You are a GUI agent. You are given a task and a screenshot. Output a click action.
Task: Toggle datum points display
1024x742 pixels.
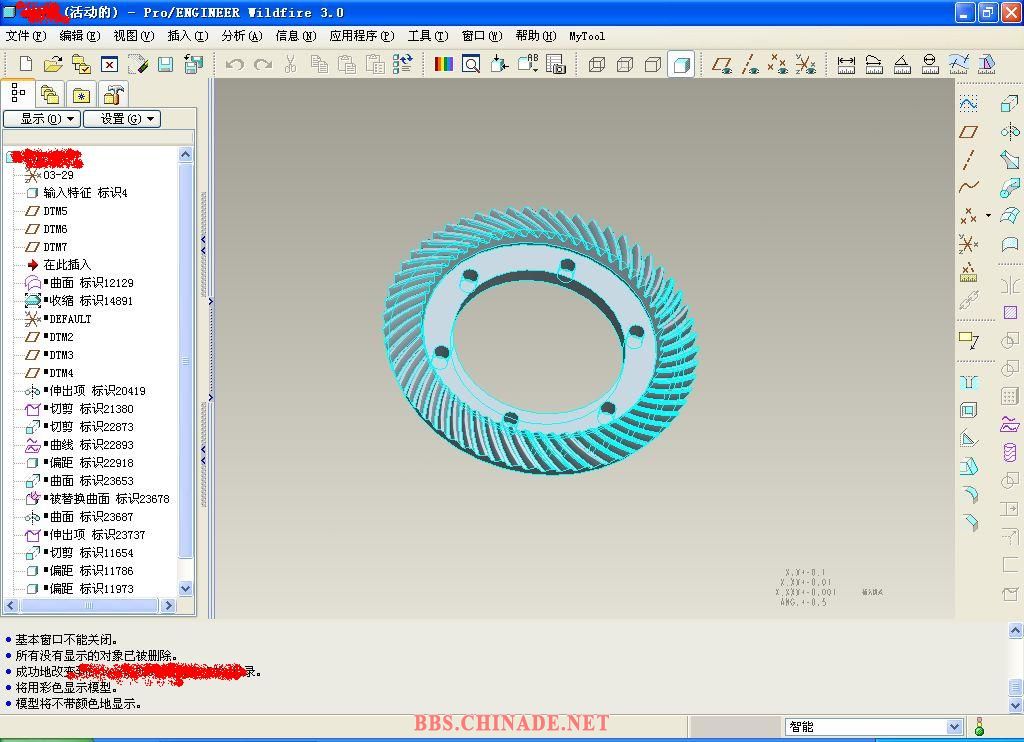[778, 64]
